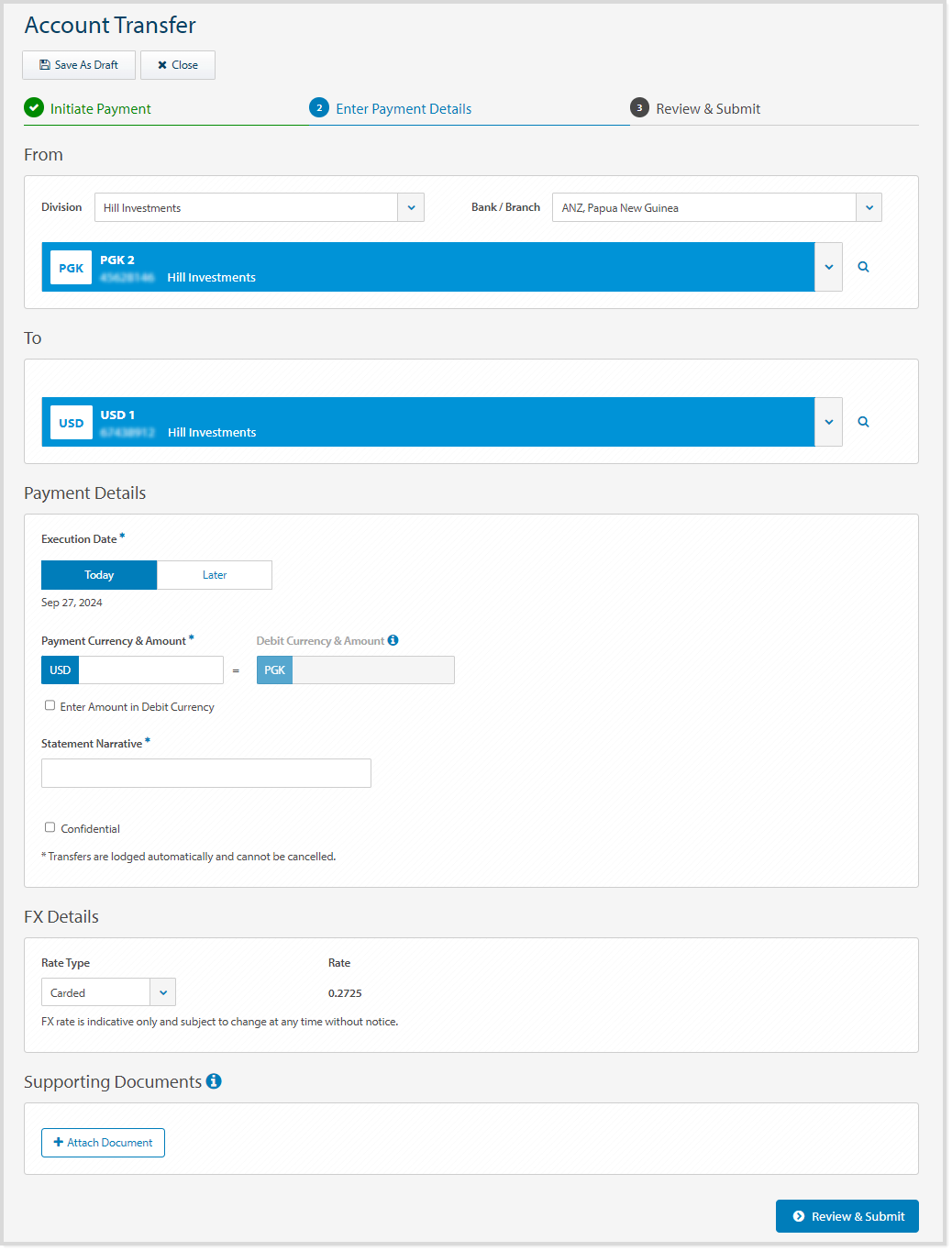
Task: Click the step 3 circle icon
Action: [x=639, y=108]
